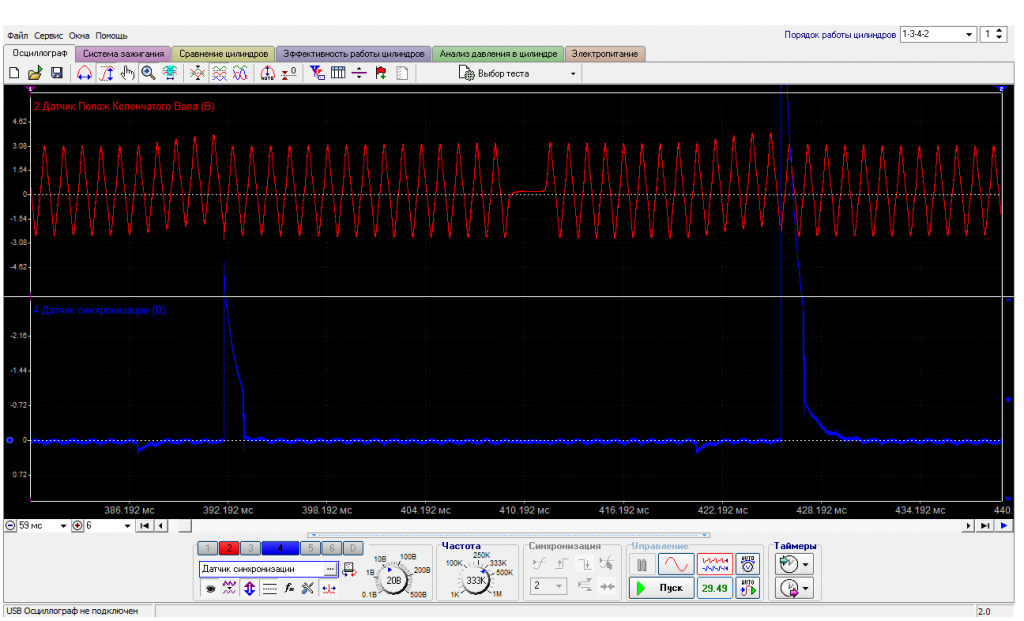This screenshot has height=621, width=1024.
Task: Switch to the Система зажигания tab
Action: point(123,54)
